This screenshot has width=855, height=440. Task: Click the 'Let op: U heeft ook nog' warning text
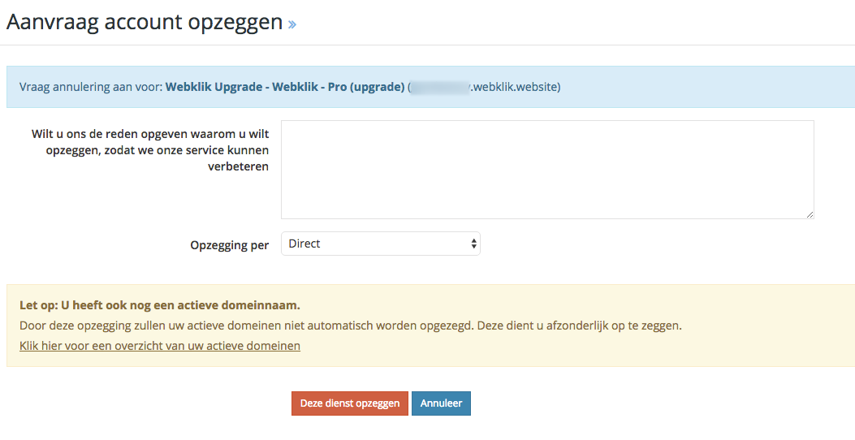160,305
